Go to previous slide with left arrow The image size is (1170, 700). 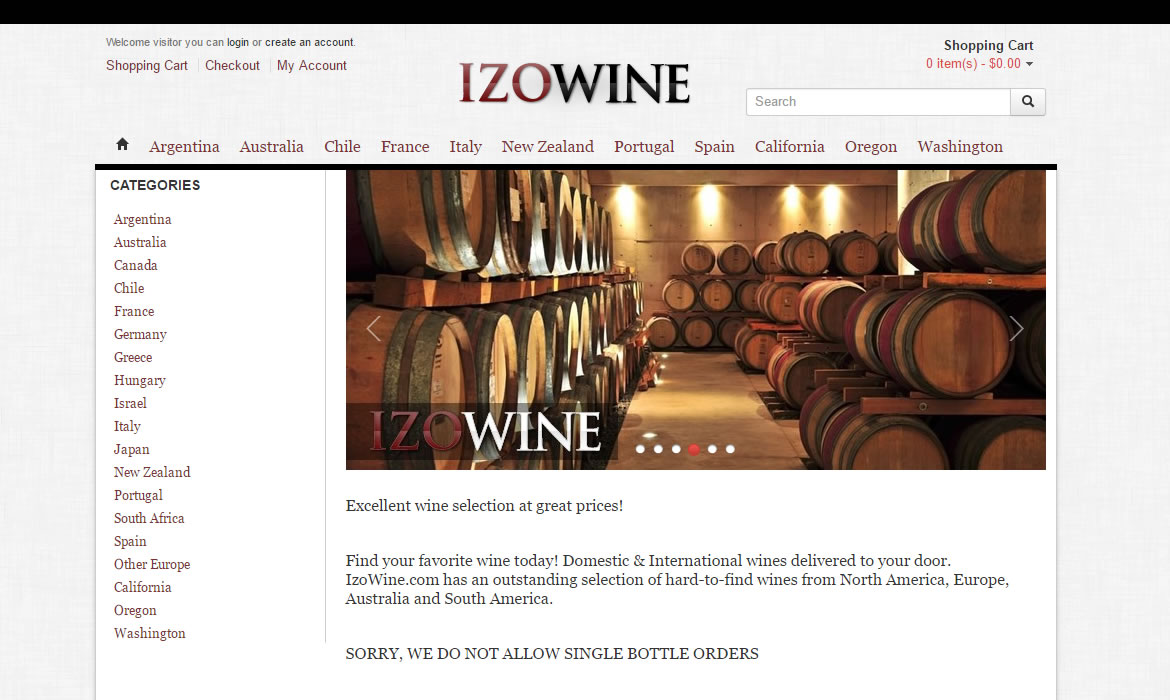tap(374, 328)
